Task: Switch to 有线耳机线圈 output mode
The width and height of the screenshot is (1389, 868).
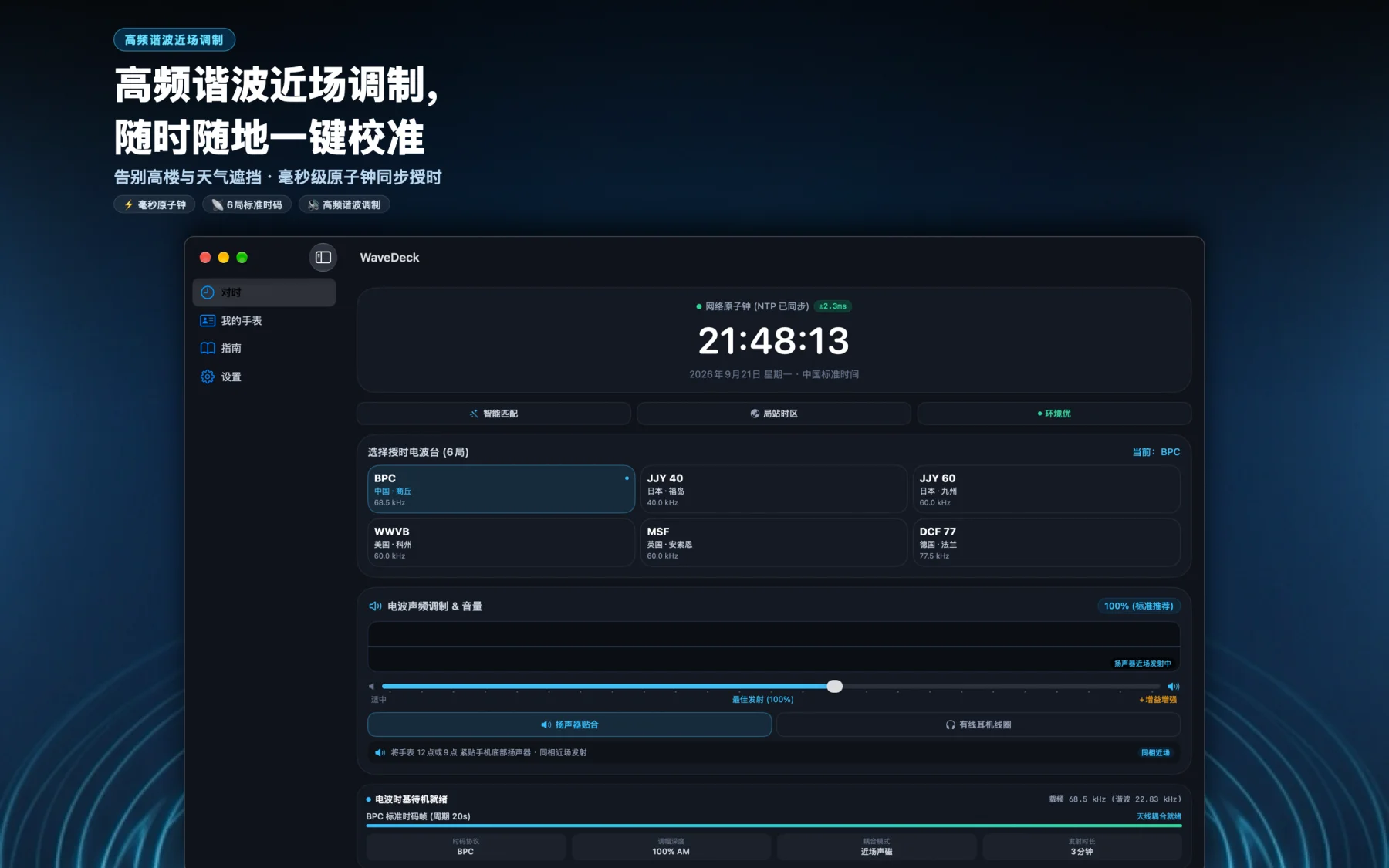Action: [x=978, y=724]
